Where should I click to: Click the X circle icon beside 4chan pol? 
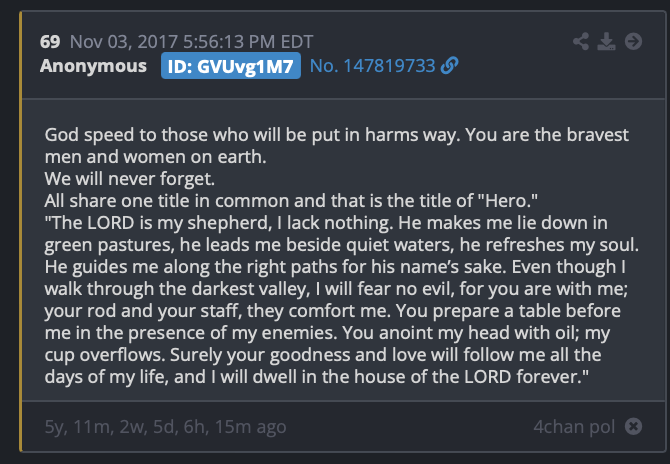[633, 427]
